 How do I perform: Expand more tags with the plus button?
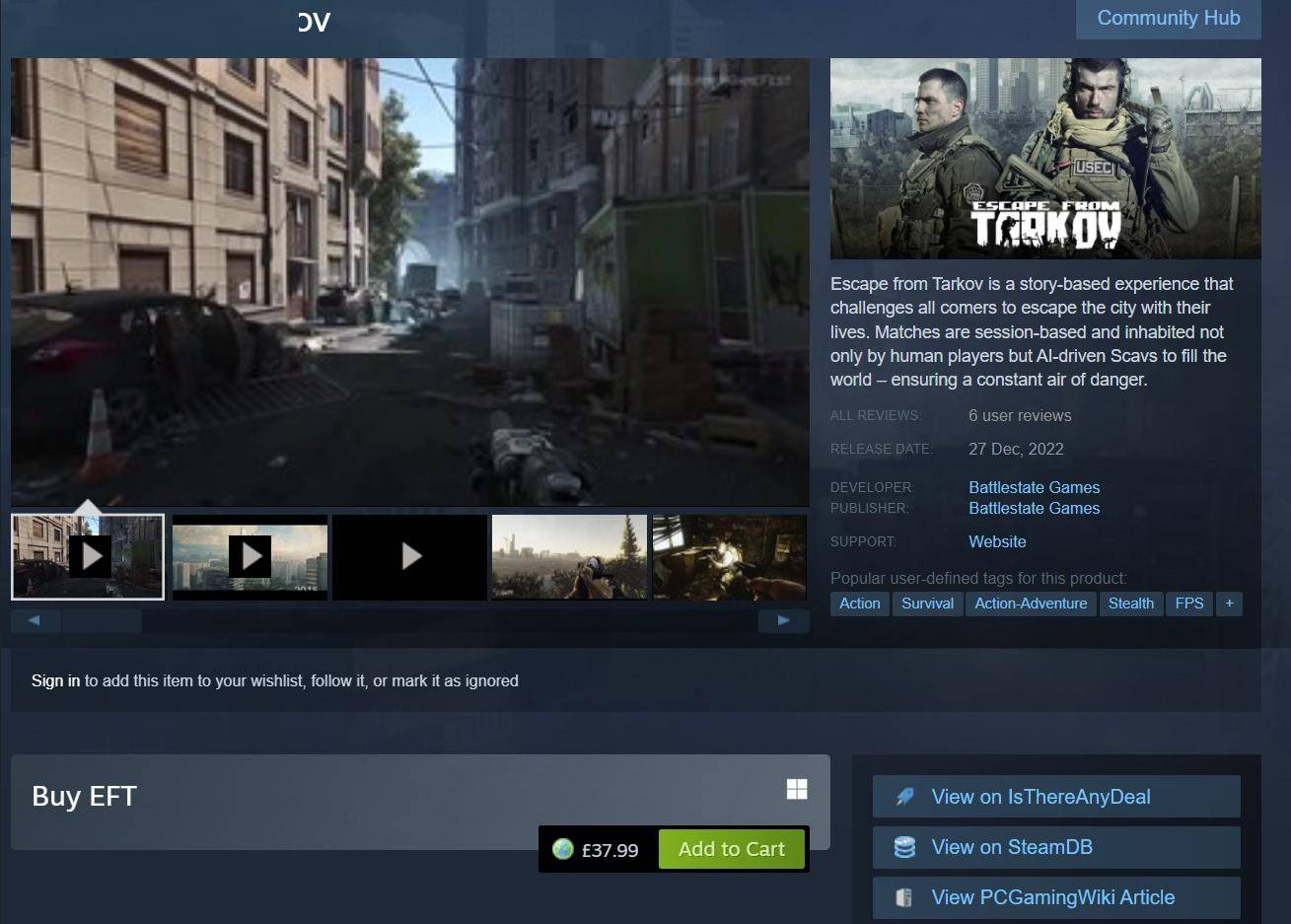[x=1229, y=604]
